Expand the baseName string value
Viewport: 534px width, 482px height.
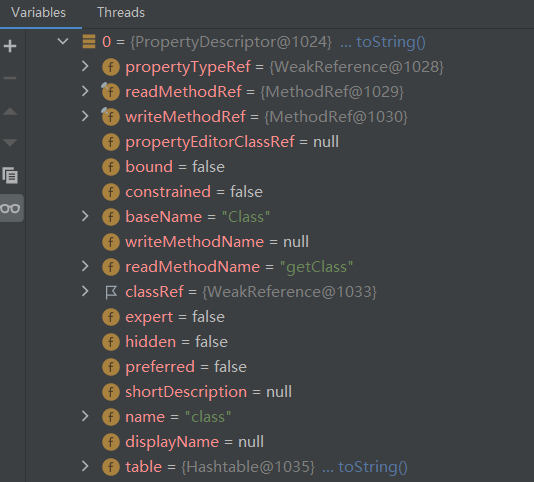(x=85, y=216)
